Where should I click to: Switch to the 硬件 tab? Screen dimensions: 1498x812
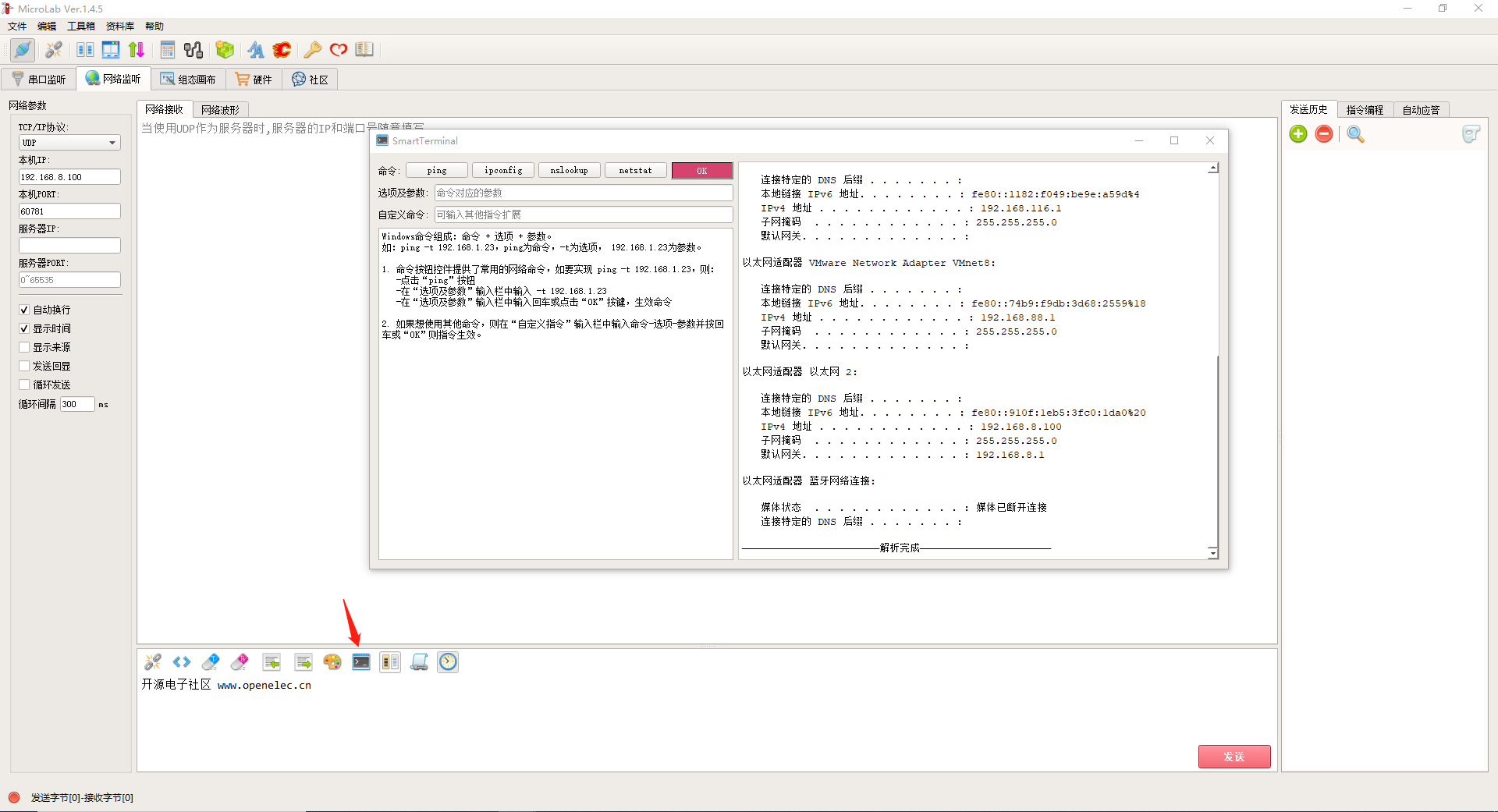[x=254, y=80]
